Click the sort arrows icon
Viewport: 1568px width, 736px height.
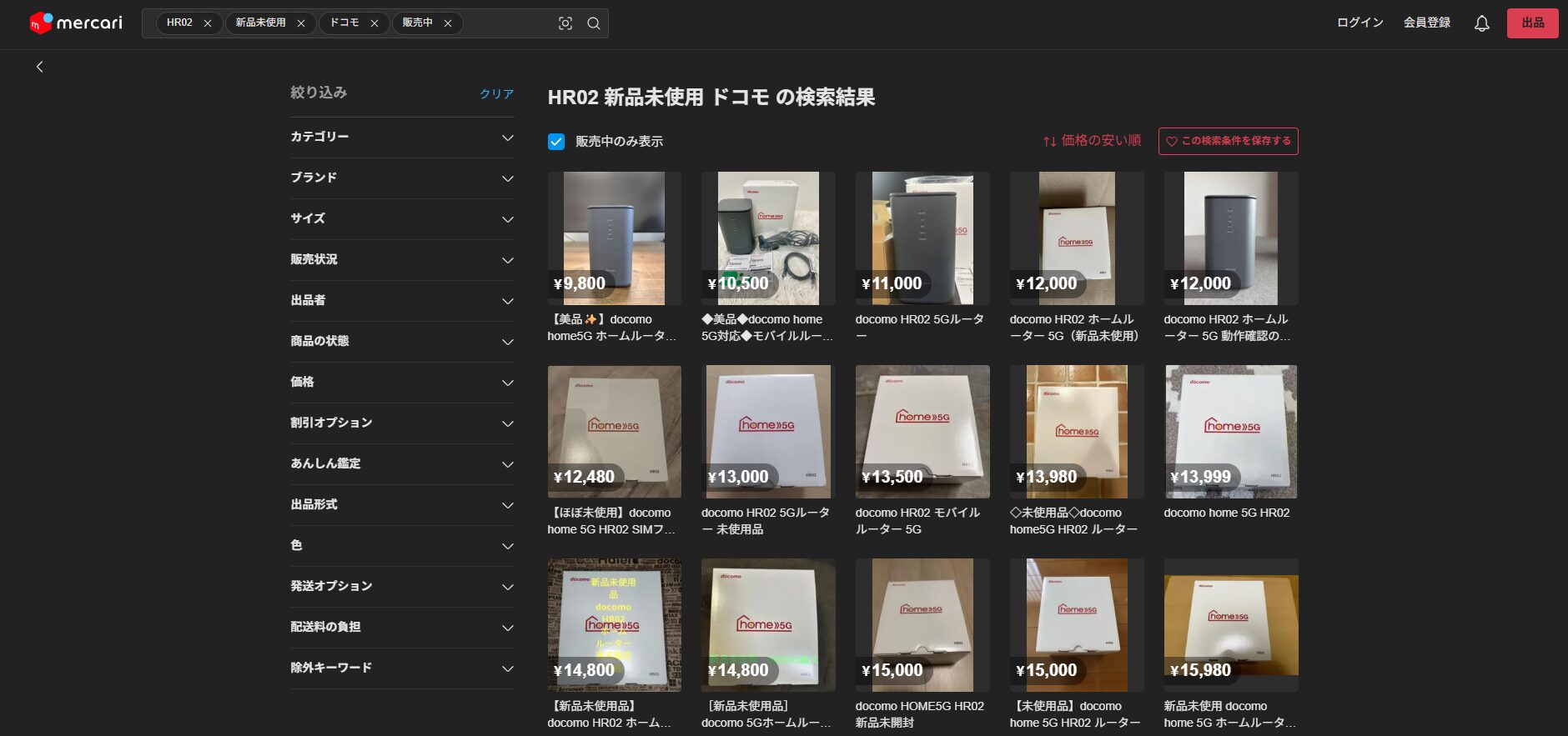[x=1050, y=141]
